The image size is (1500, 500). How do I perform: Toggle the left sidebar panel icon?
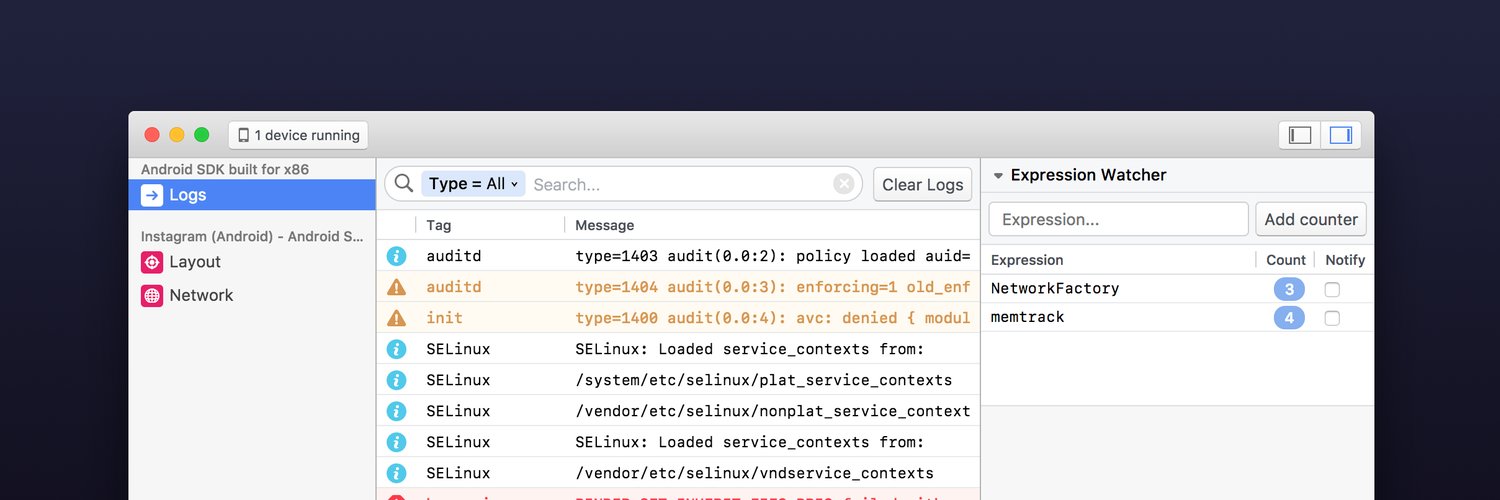1300,135
